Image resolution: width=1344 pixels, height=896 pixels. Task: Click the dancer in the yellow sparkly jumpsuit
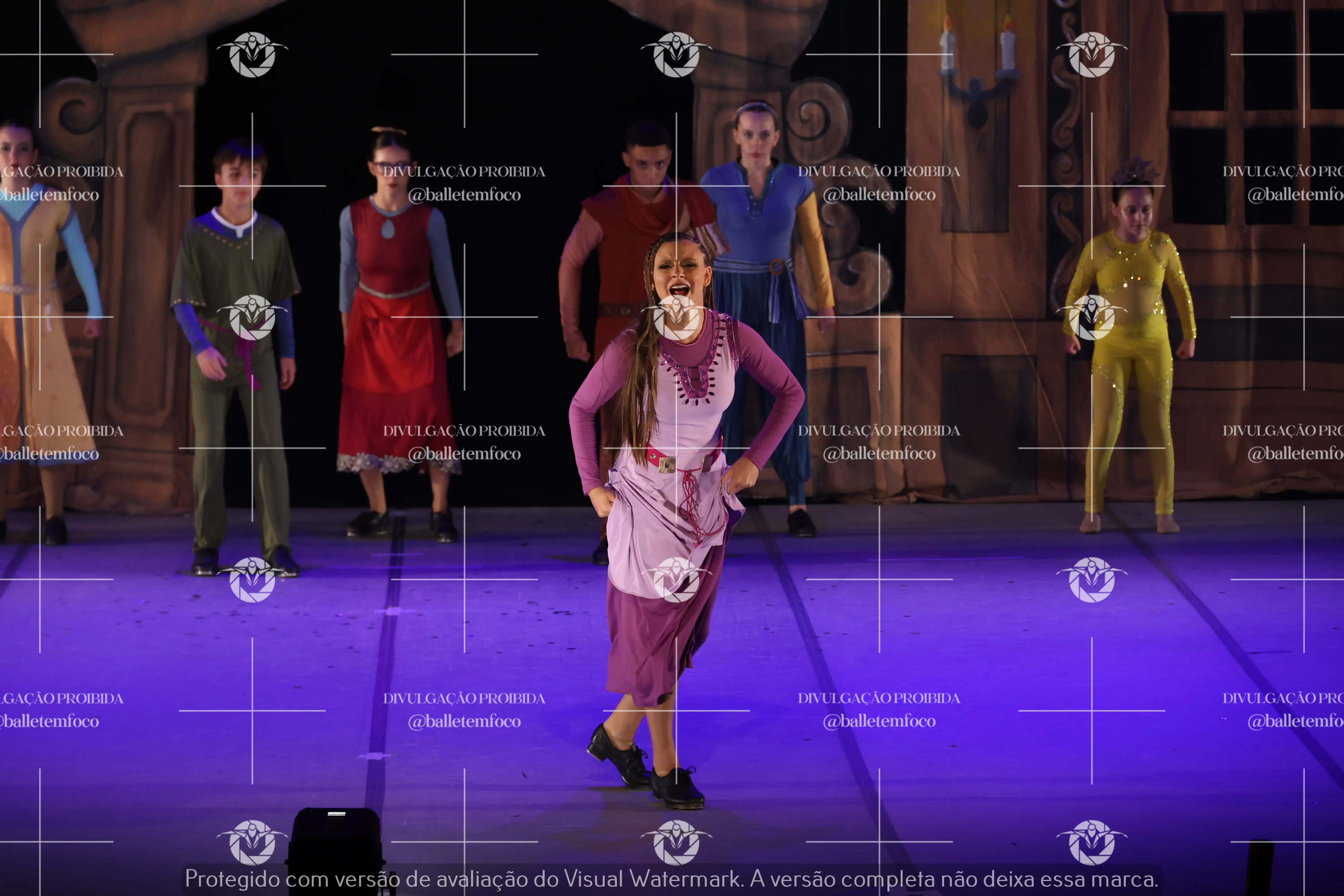coord(1129,354)
